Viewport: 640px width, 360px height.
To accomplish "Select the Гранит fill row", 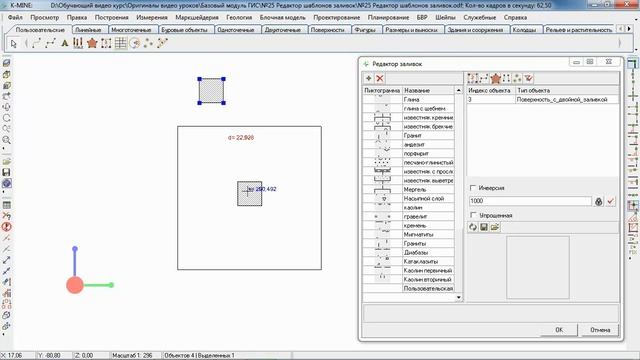I will (x=408, y=136).
